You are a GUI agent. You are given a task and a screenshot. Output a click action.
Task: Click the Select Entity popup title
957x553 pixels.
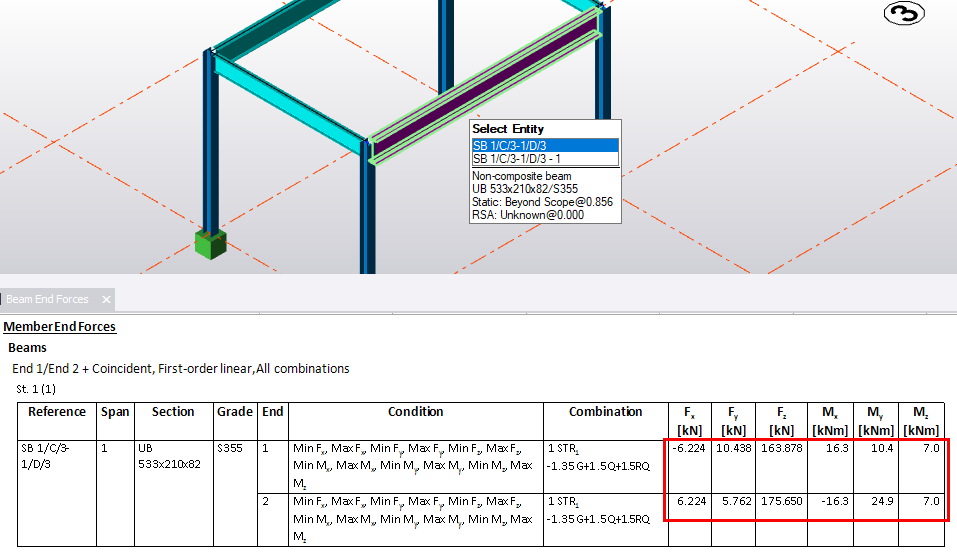click(508, 129)
